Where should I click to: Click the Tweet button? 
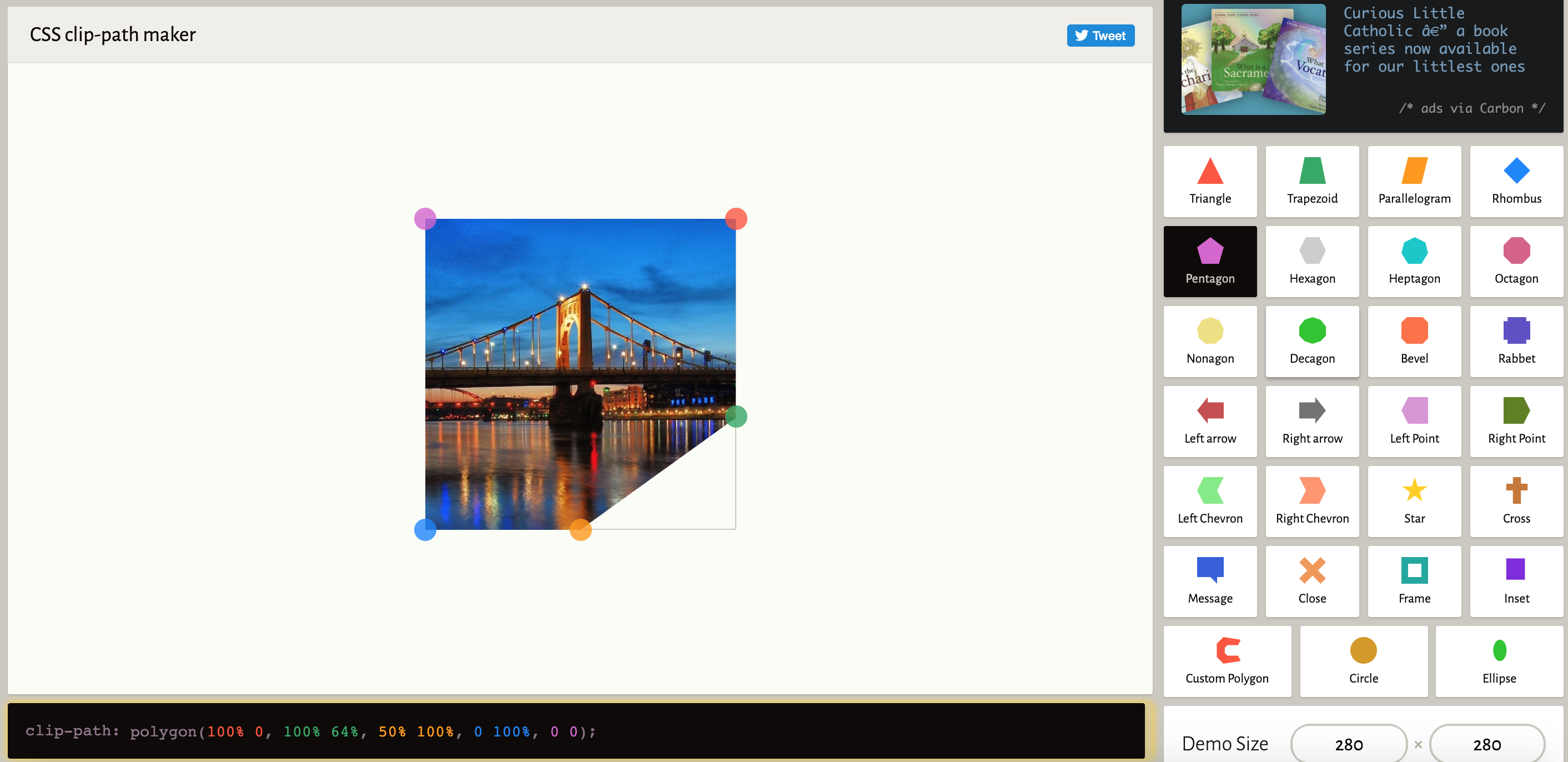(1100, 36)
